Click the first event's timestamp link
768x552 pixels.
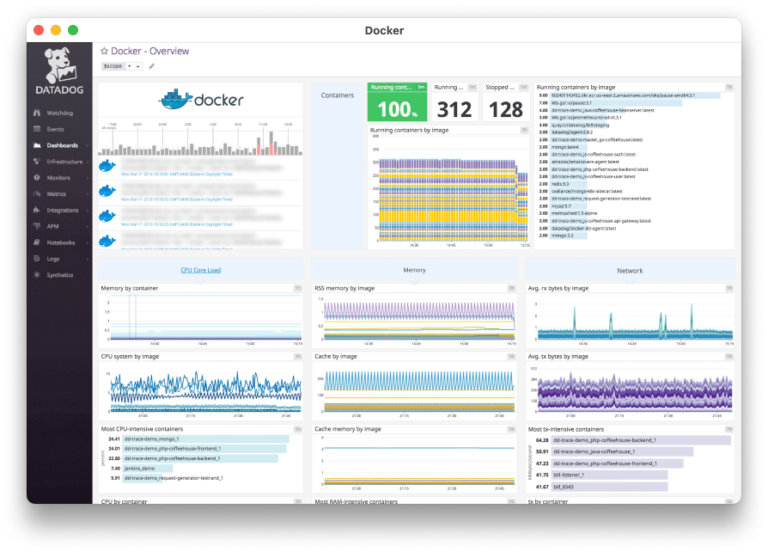[177, 174]
